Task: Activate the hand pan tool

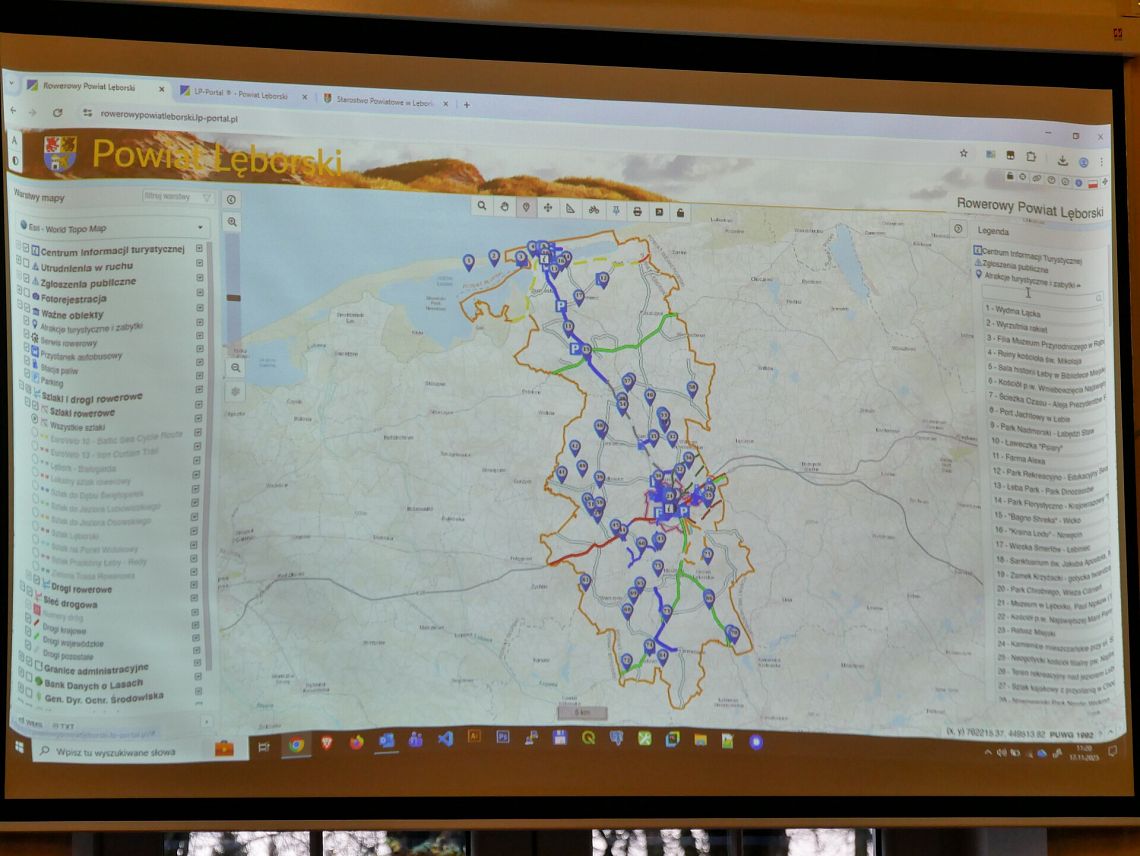Action: [x=505, y=207]
